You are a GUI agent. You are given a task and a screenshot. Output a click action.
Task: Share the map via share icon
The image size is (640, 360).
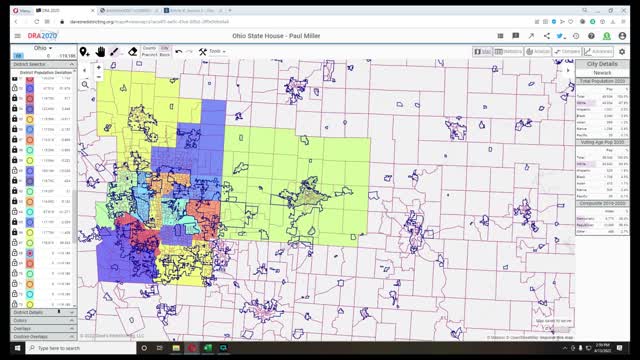tap(547, 36)
